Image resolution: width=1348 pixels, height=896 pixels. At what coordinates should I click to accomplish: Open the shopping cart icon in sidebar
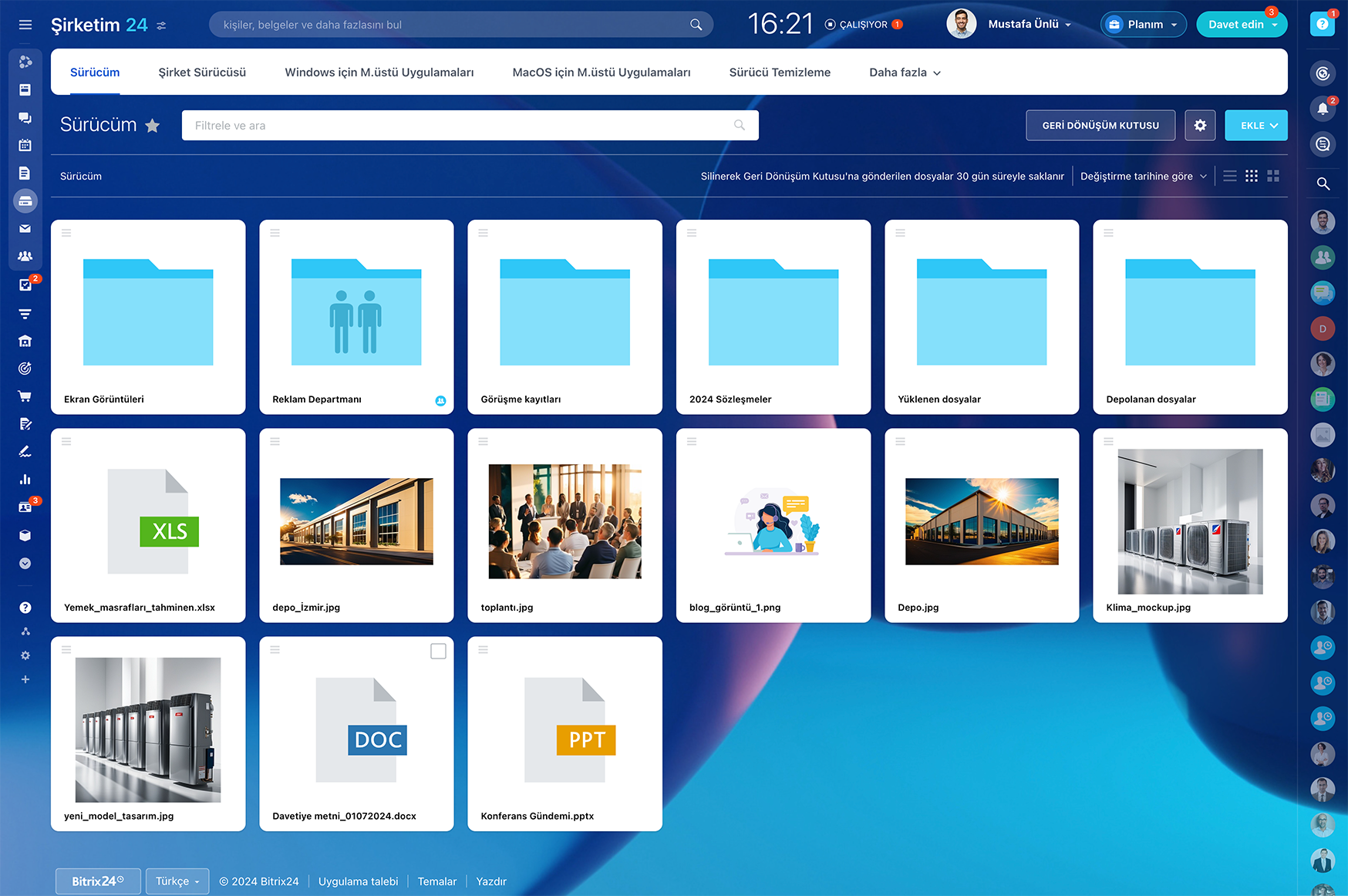(25, 396)
